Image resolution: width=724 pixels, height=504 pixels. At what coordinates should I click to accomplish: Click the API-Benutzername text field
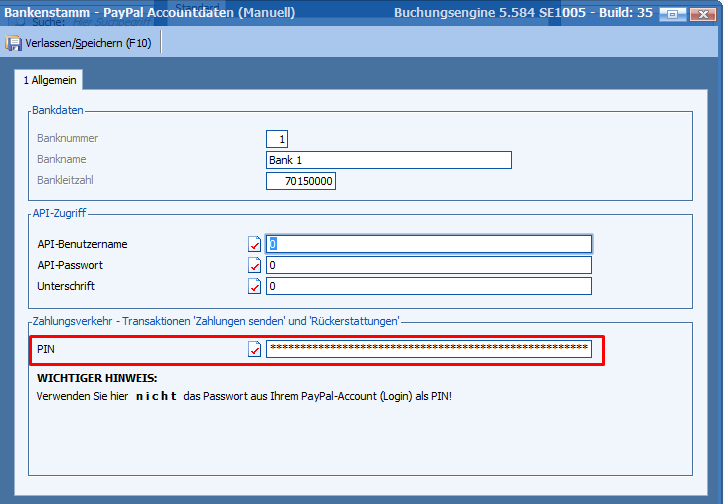(428, 244)
